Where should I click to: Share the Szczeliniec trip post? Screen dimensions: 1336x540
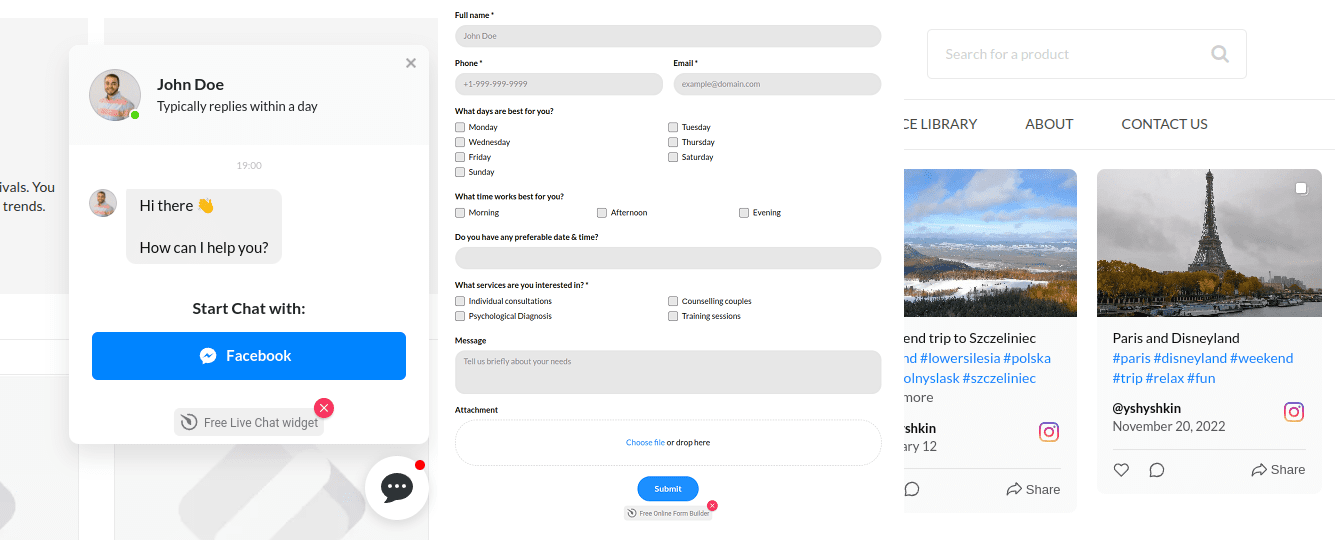tap(1033, 489)
